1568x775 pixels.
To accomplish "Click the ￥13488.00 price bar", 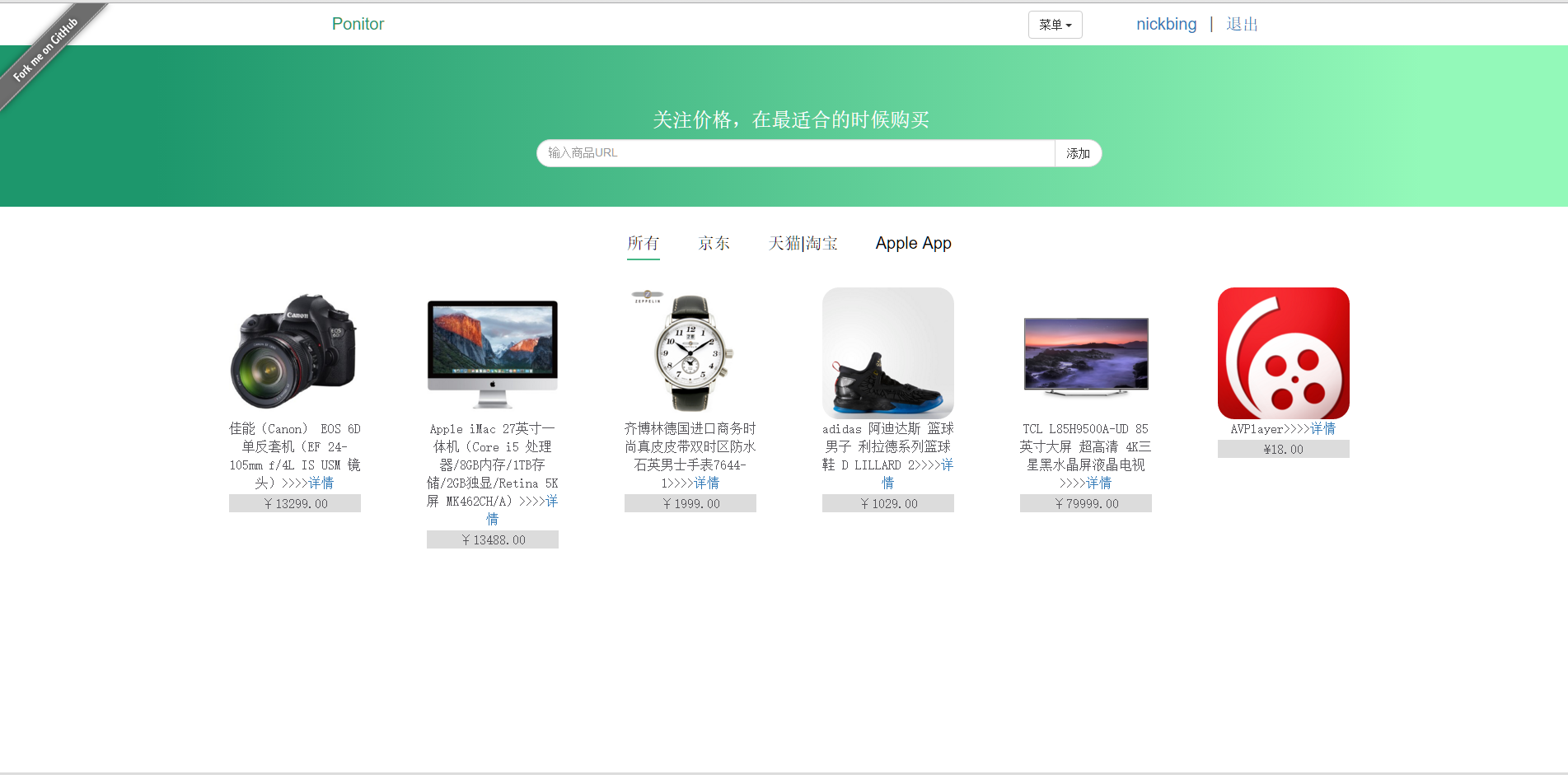I will click(x=493, y=539).
